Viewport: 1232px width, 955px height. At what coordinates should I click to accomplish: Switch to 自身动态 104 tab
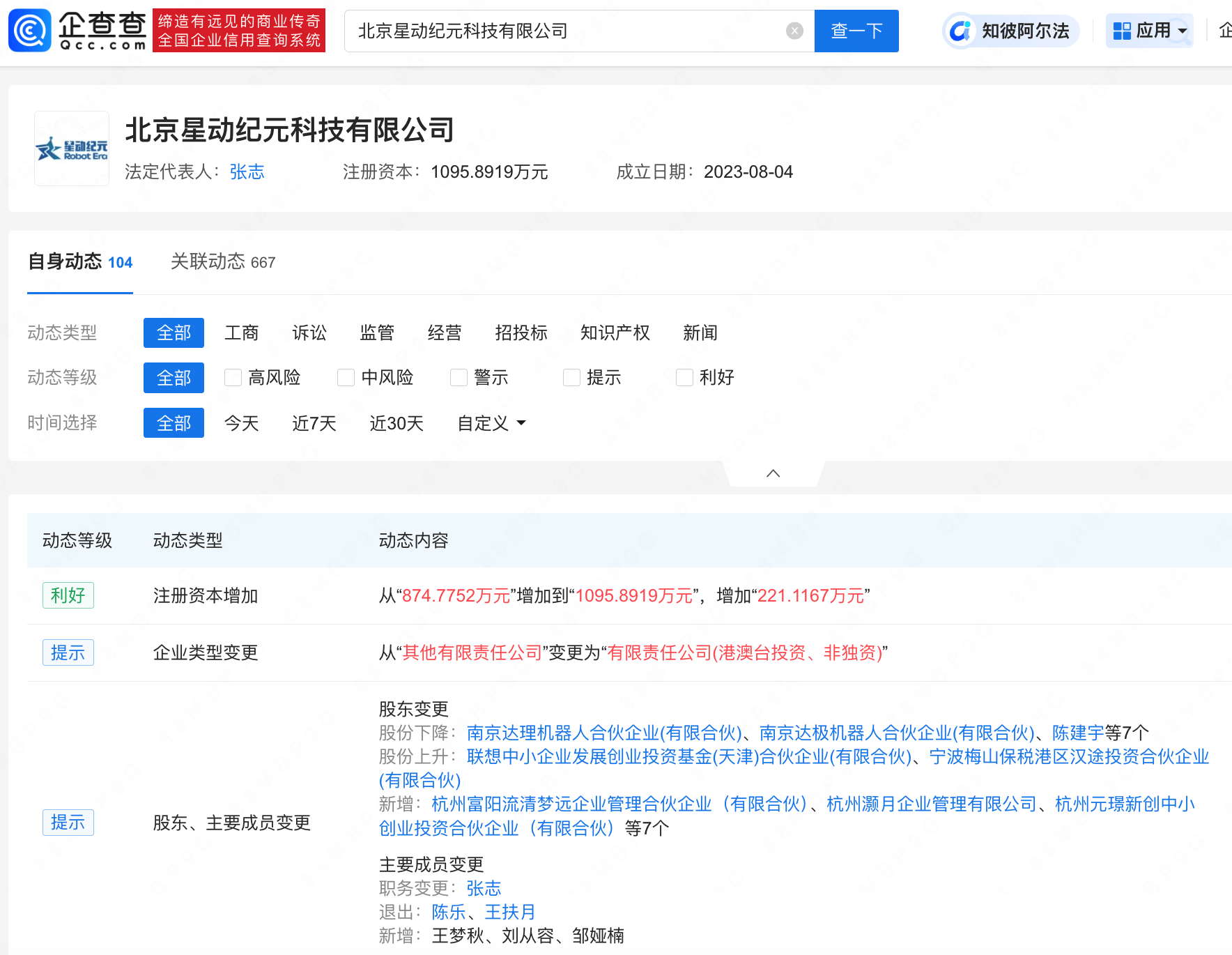click(x=80, y=262)
